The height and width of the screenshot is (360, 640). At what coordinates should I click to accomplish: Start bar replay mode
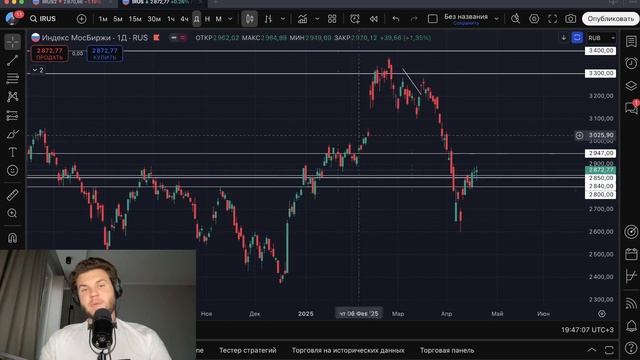[373, 19]
